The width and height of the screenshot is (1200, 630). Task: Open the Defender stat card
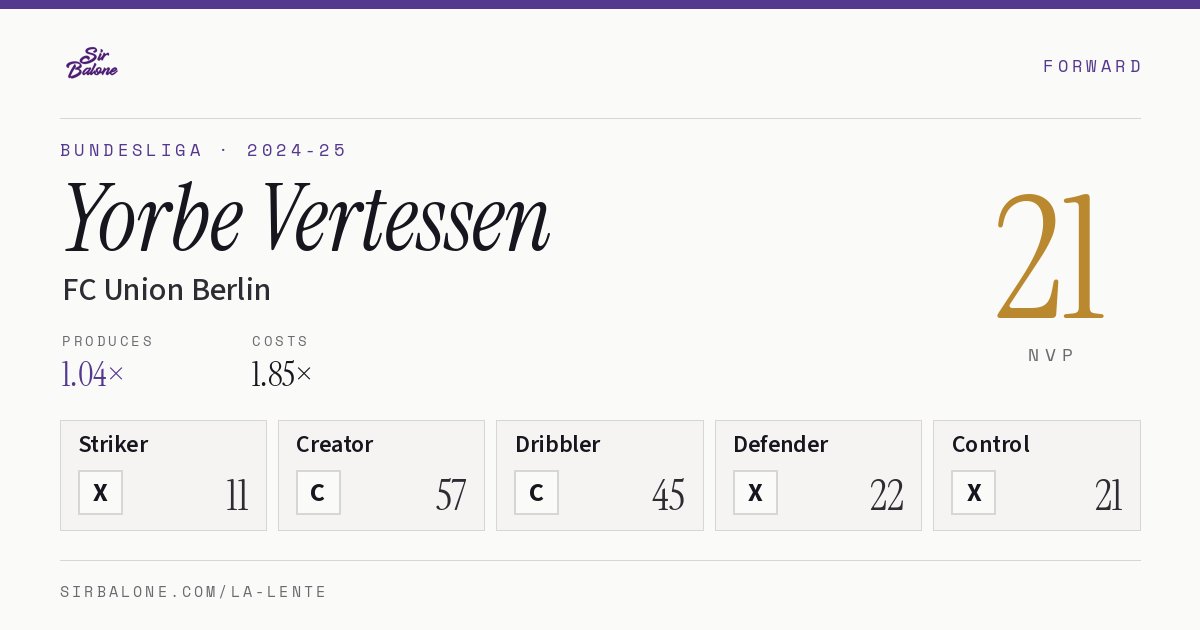pyautogui.click(x=818, y=475)
